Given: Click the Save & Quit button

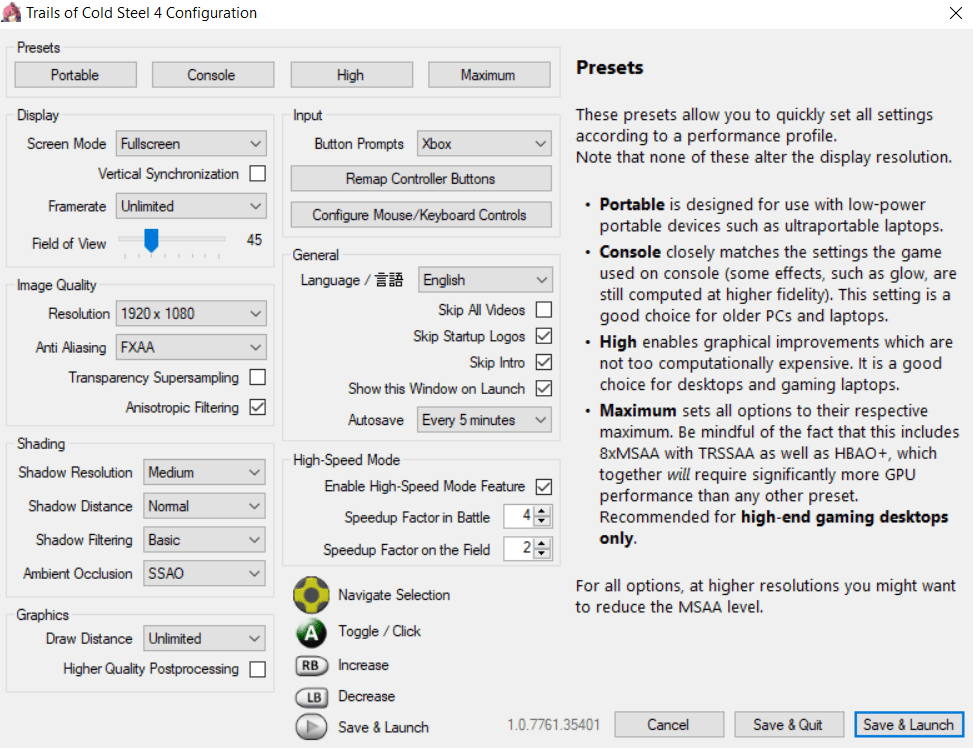Looking at the screenshot, I should (x=789, y=724).
